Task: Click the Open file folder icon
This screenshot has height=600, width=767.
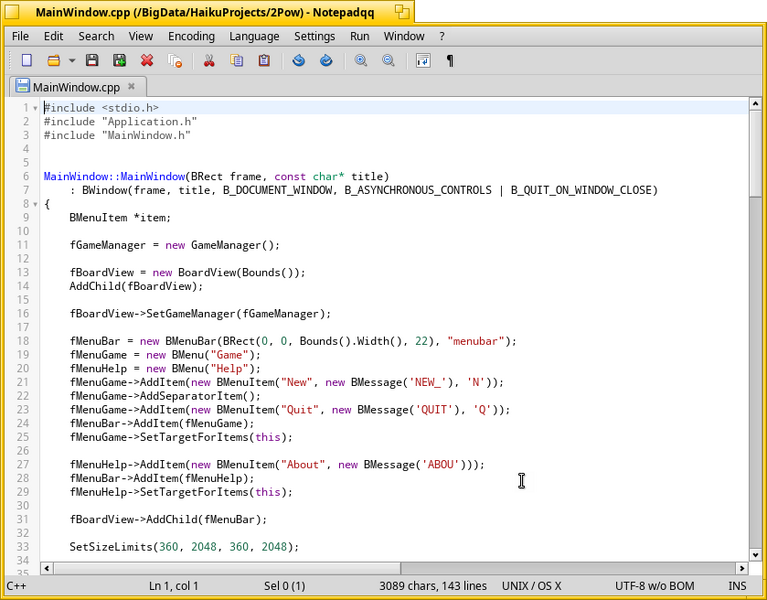Action: pos(53,61)
